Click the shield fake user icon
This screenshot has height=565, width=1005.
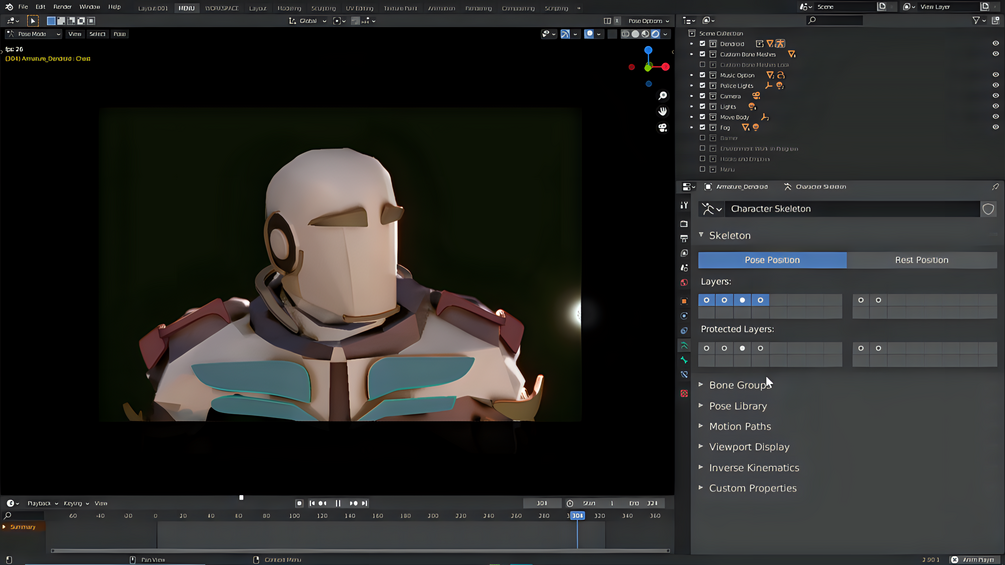point(988,209)
